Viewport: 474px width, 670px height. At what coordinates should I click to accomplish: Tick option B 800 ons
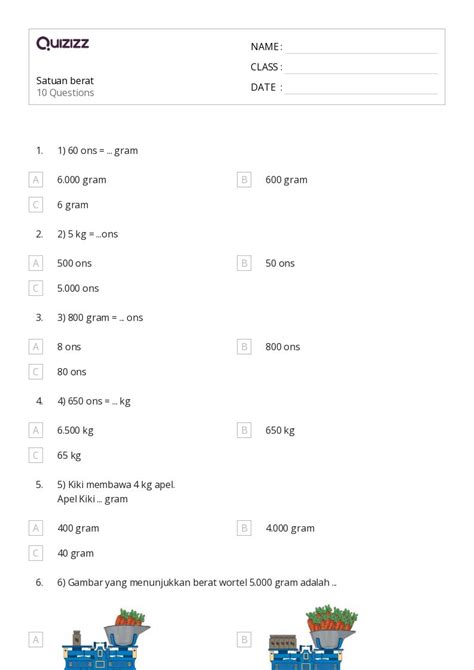coord(244,347)
